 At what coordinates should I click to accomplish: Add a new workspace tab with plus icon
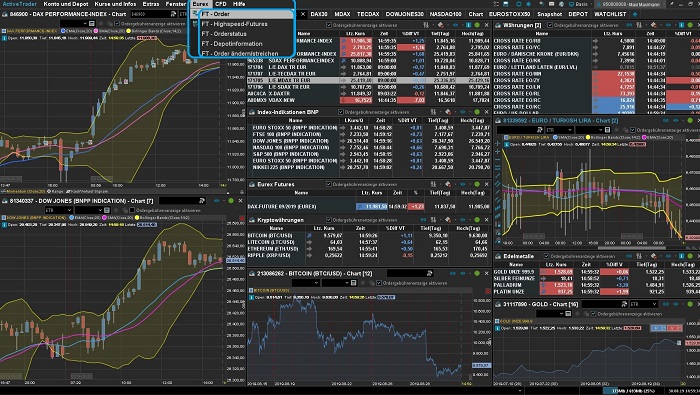pos(634,14)
